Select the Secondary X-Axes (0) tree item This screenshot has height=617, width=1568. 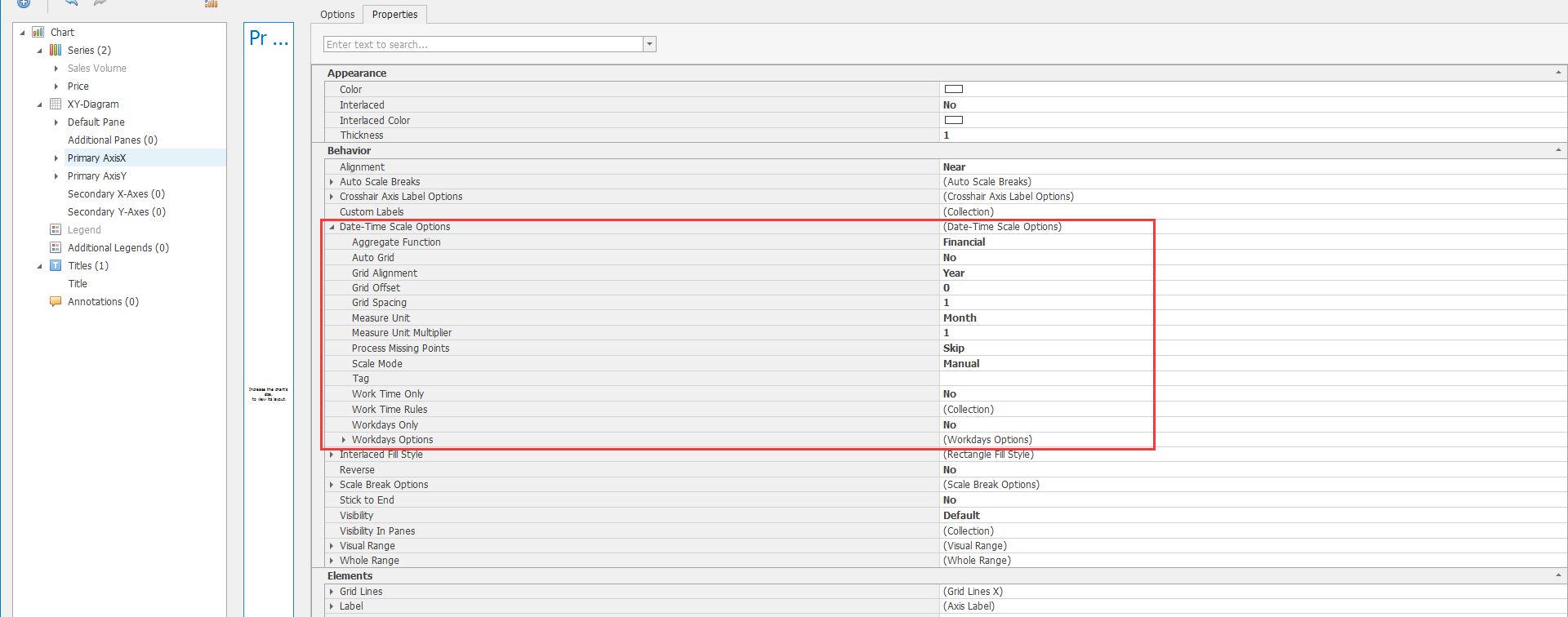[116, 194]
